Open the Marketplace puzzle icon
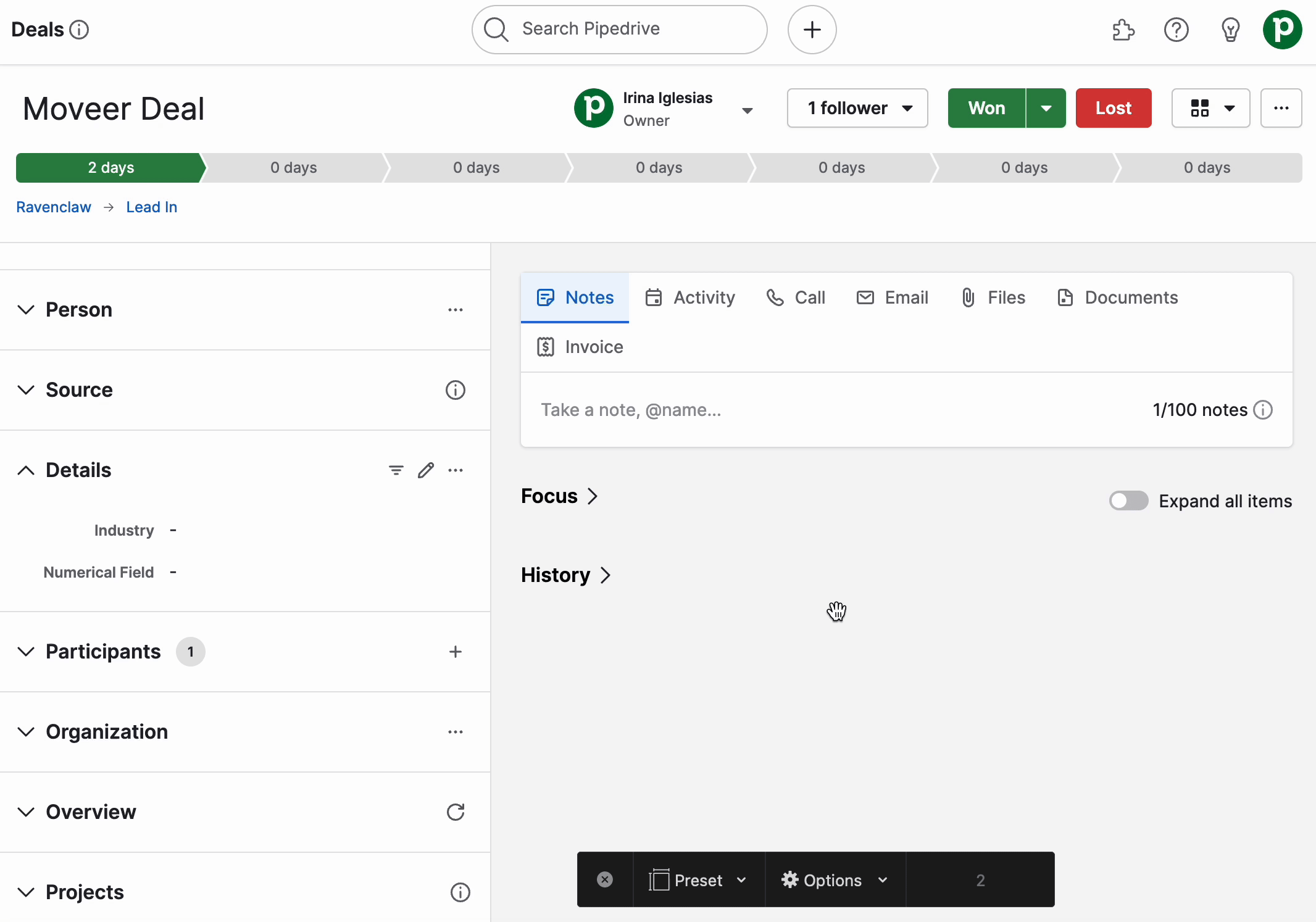 tap(1123, 30)
